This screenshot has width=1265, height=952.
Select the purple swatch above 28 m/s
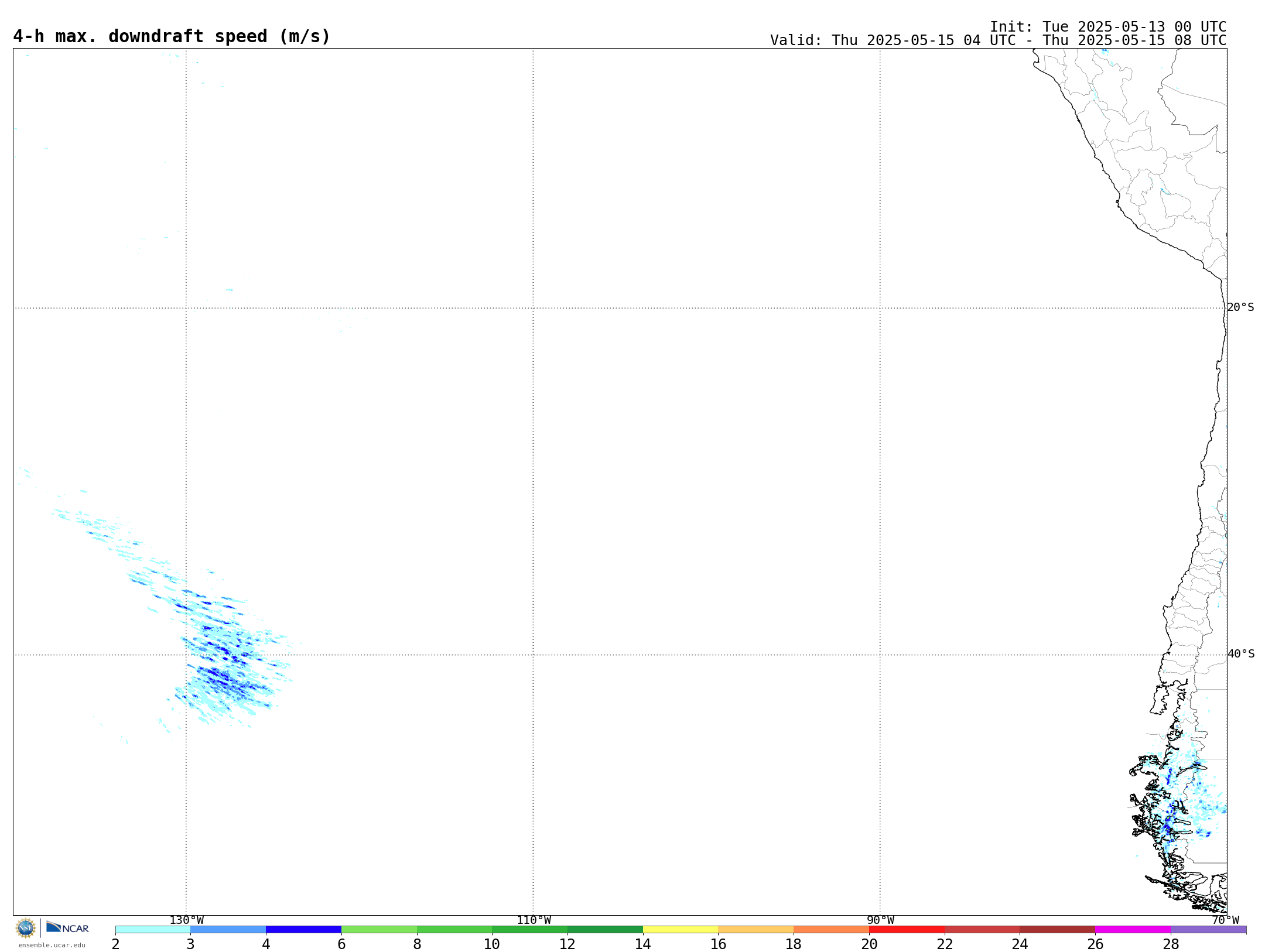tap(1209, 930)
